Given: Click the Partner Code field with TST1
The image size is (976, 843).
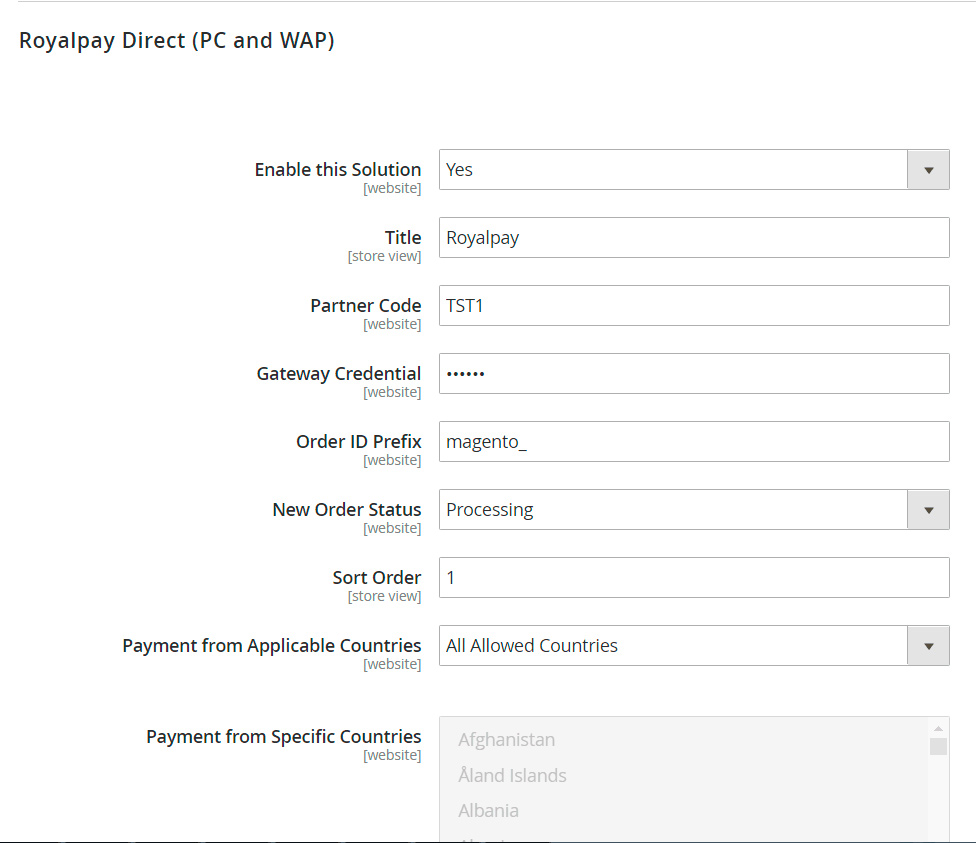Looking at the screenshot, I should coord(694,305).
